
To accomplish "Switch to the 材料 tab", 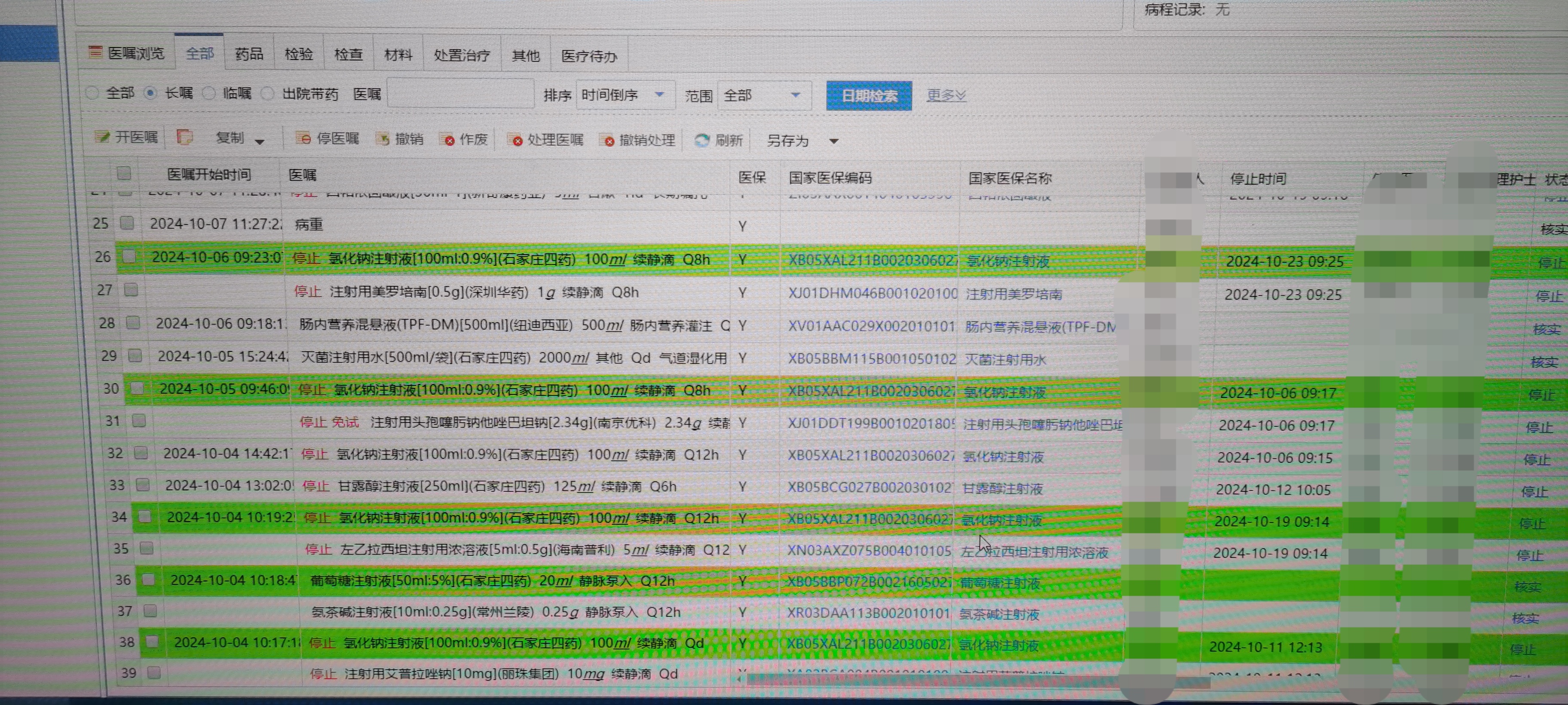I will [x=398, y=55].
